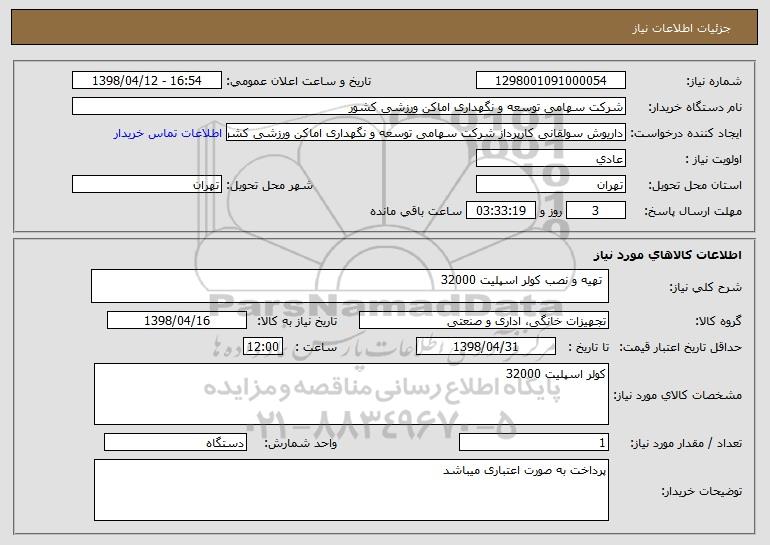Click the label تاریخ نیاز به کالا
This screenshot has width=770, height=545.
[297, 322]
